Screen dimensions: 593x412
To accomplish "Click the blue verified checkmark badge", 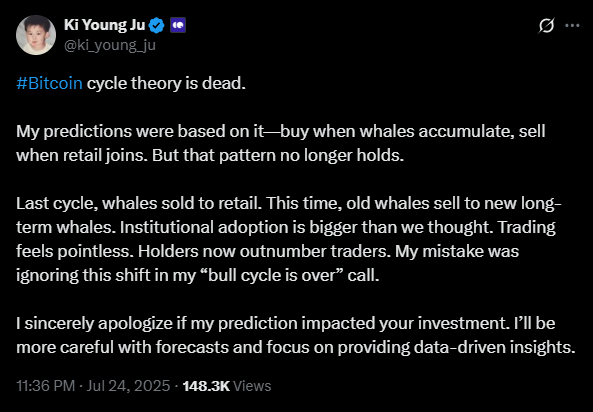I will tap(156, 25).
